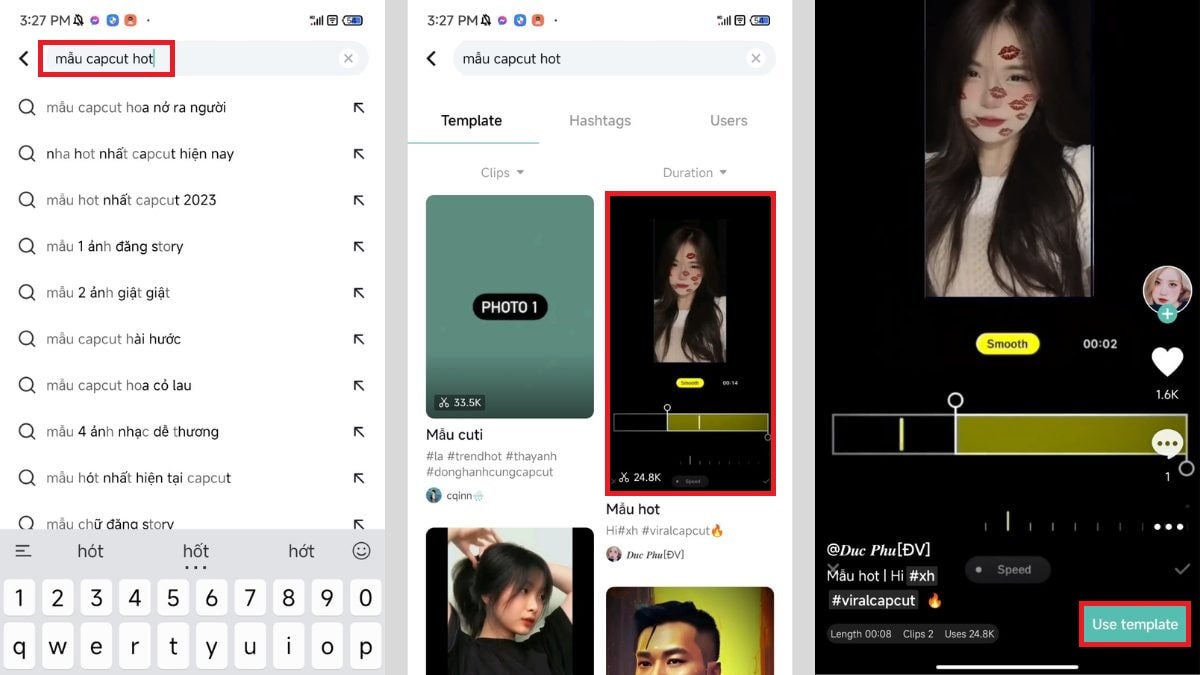The image size is (1200, 675).
Task: Follow the creator via the plus icon
Action: (x=1168, y=314)
